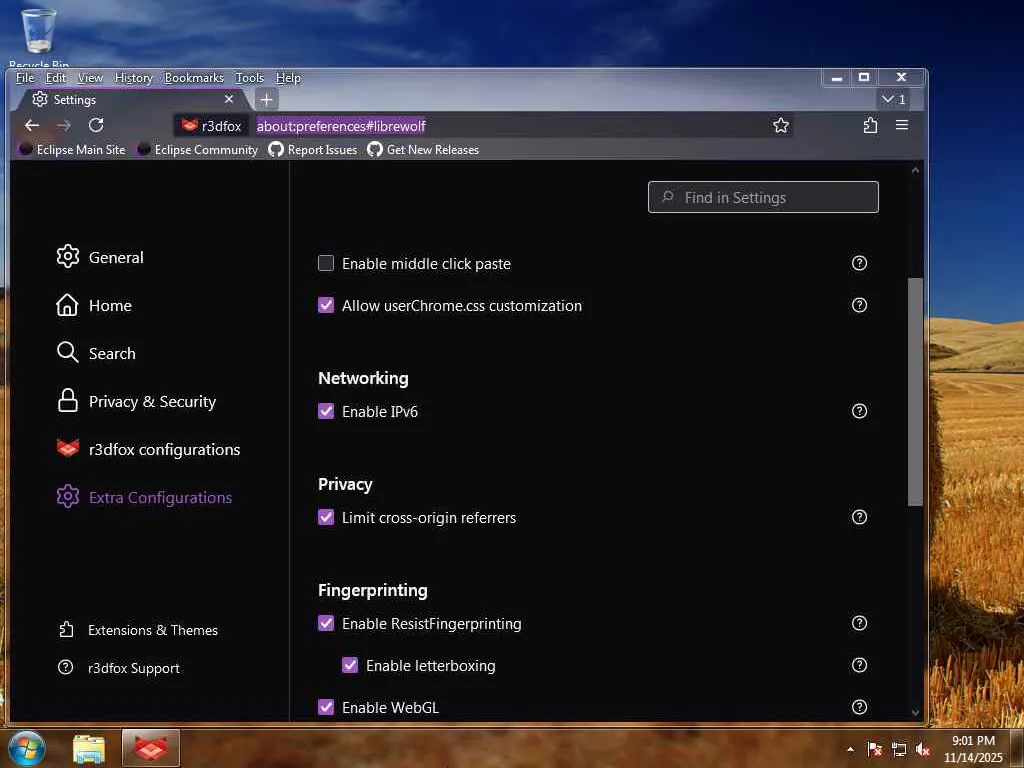Viewport: 1024px width, 768px height.
Task: Open Home settings category
Action: [94, 306]
